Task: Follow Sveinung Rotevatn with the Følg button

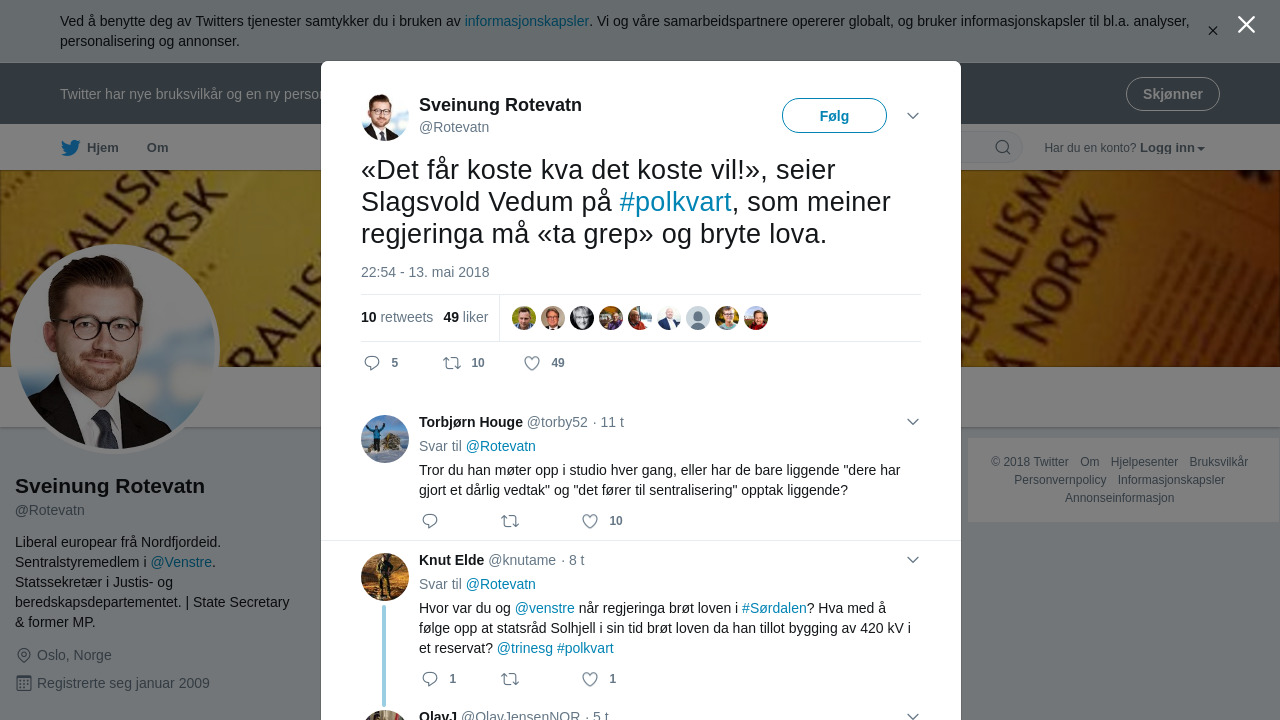Action: [834, 116]
